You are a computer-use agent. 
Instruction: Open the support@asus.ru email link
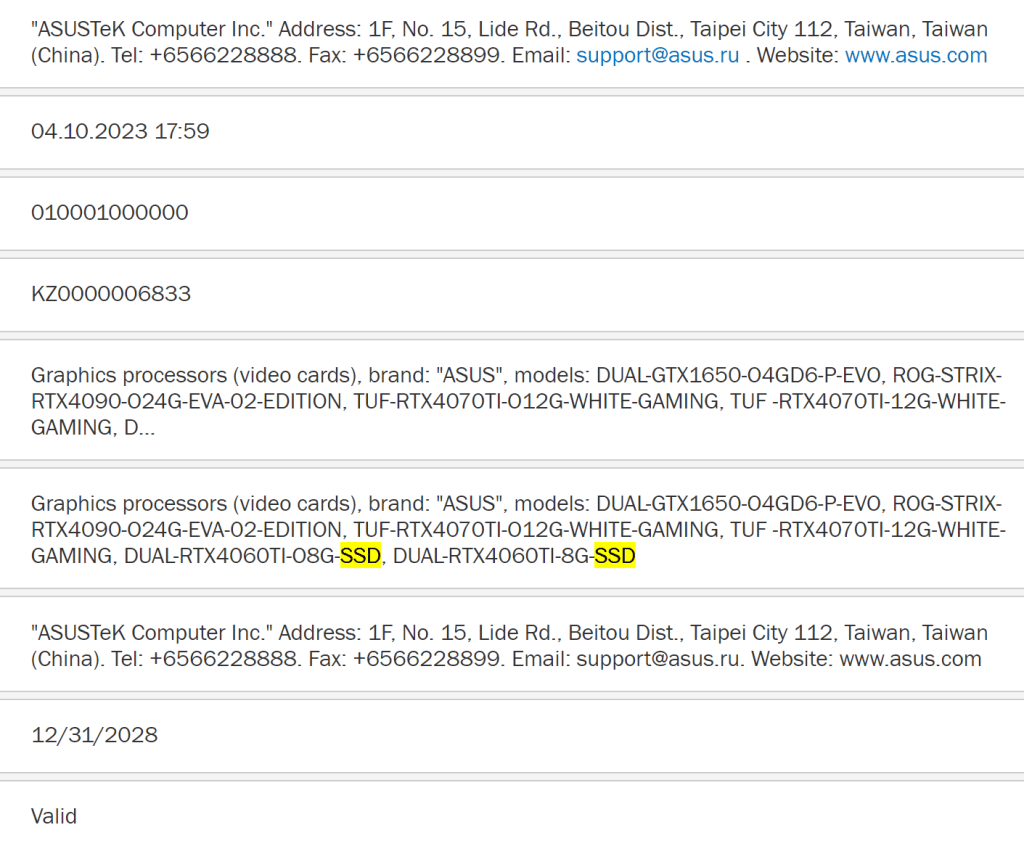pos(658,56)
